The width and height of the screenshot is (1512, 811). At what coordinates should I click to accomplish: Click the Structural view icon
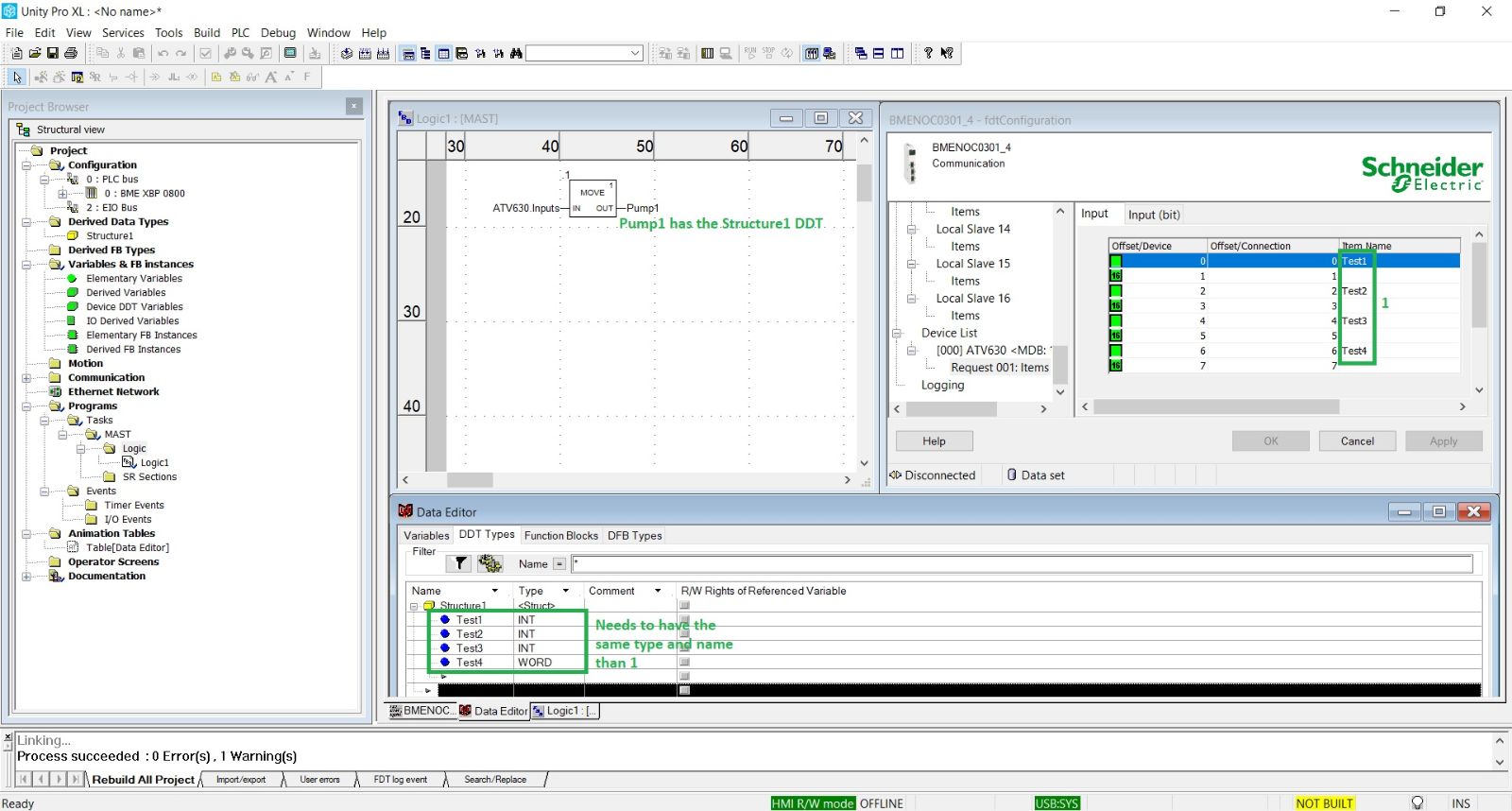coord(24,129)
